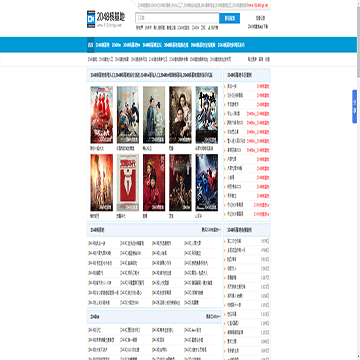Click inside the search text field

pos(177,18)
